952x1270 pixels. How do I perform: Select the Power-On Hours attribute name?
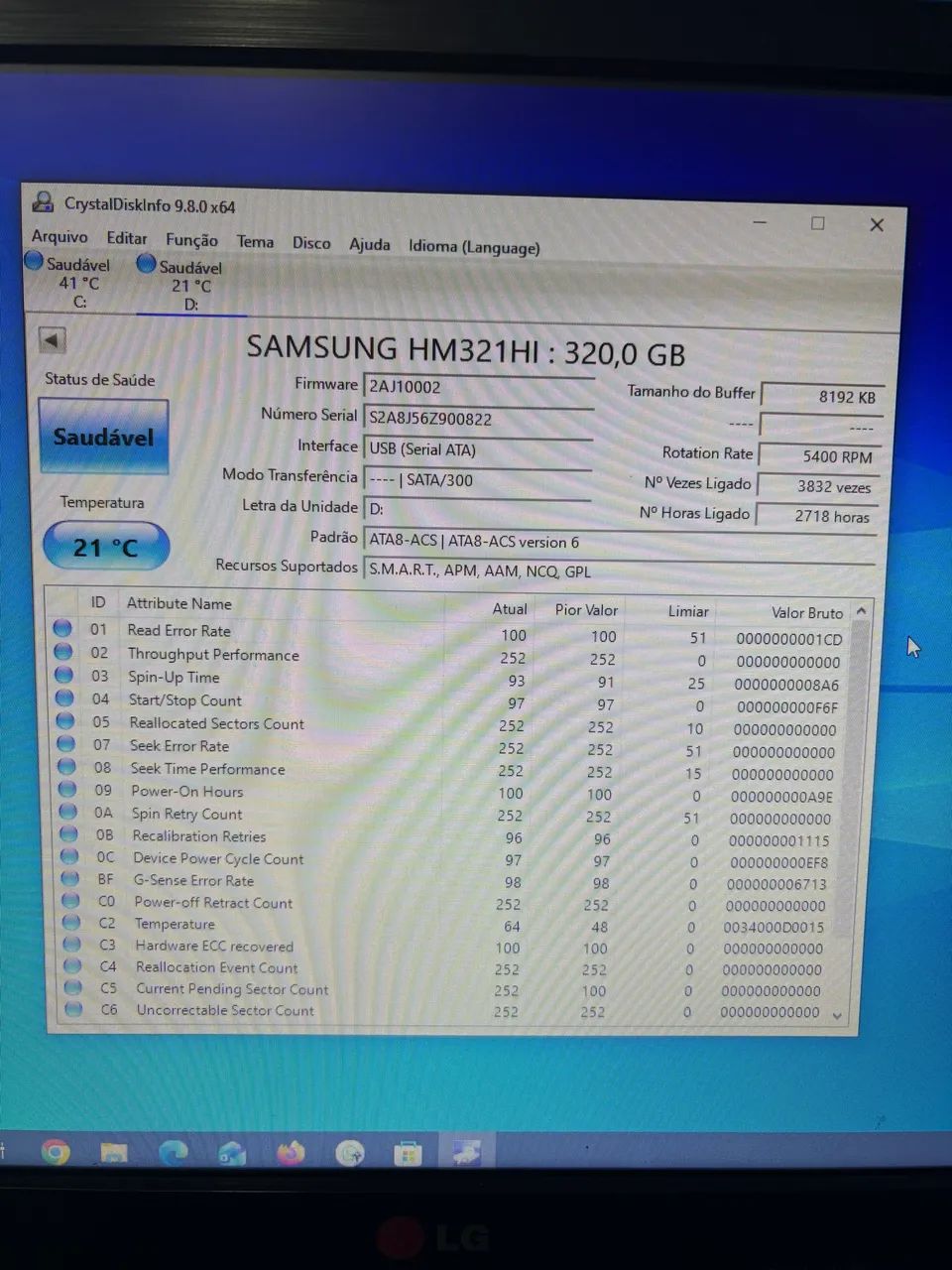187,791
